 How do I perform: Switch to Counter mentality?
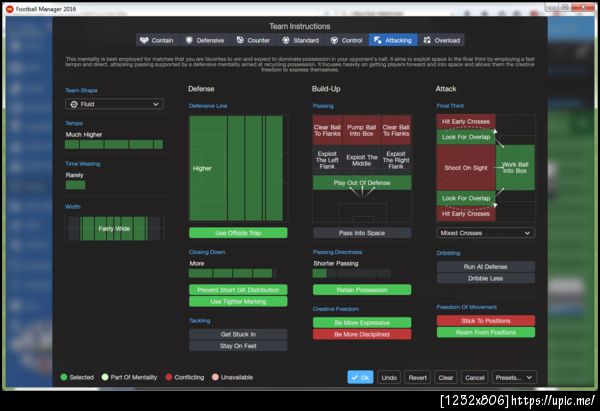pos(253,40)
